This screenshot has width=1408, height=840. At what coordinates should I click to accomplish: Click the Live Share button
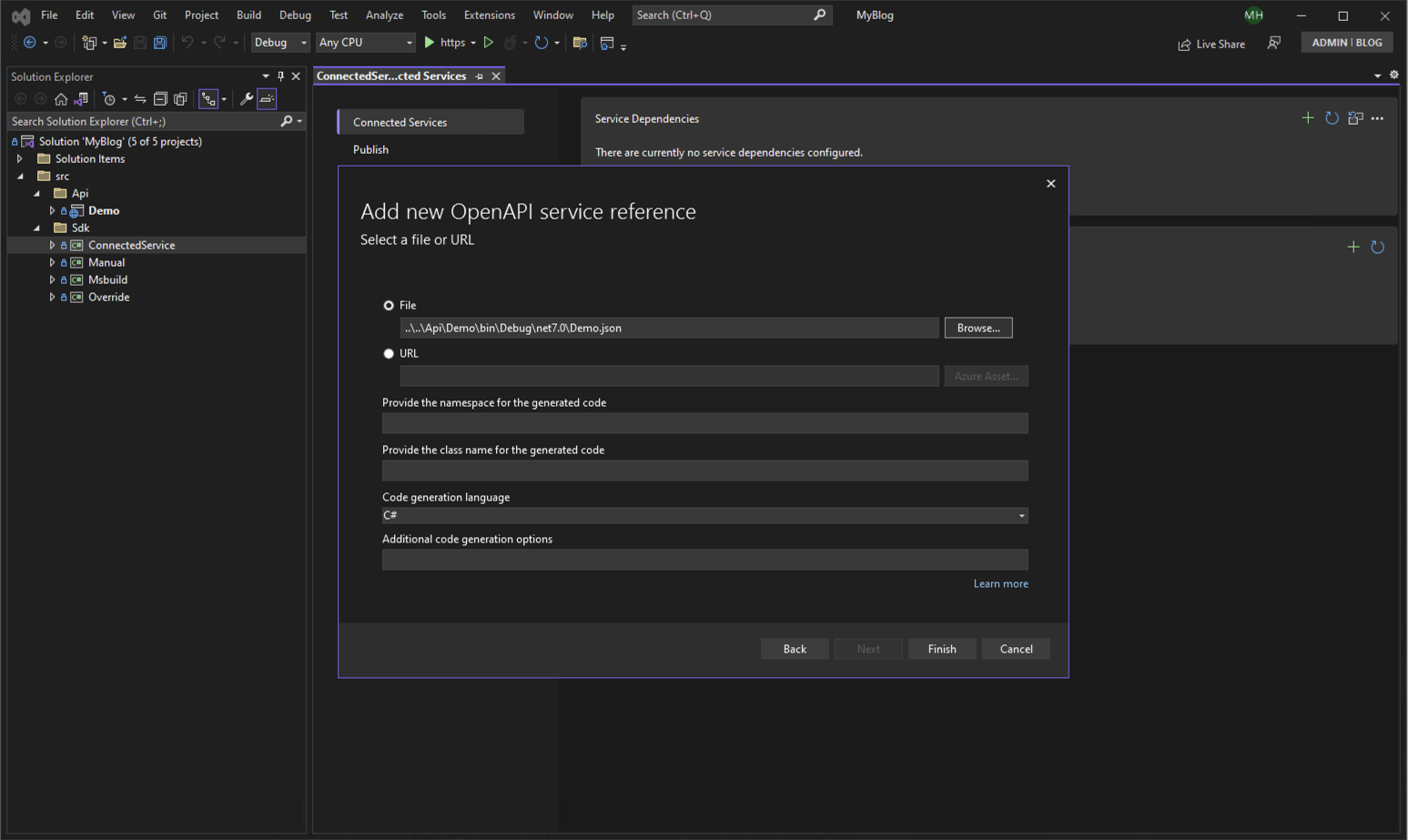[x=1211, y=44]
